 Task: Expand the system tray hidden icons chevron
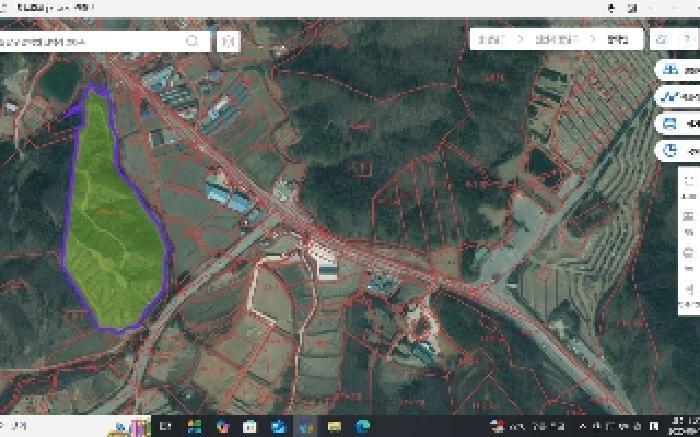(583, 426)
